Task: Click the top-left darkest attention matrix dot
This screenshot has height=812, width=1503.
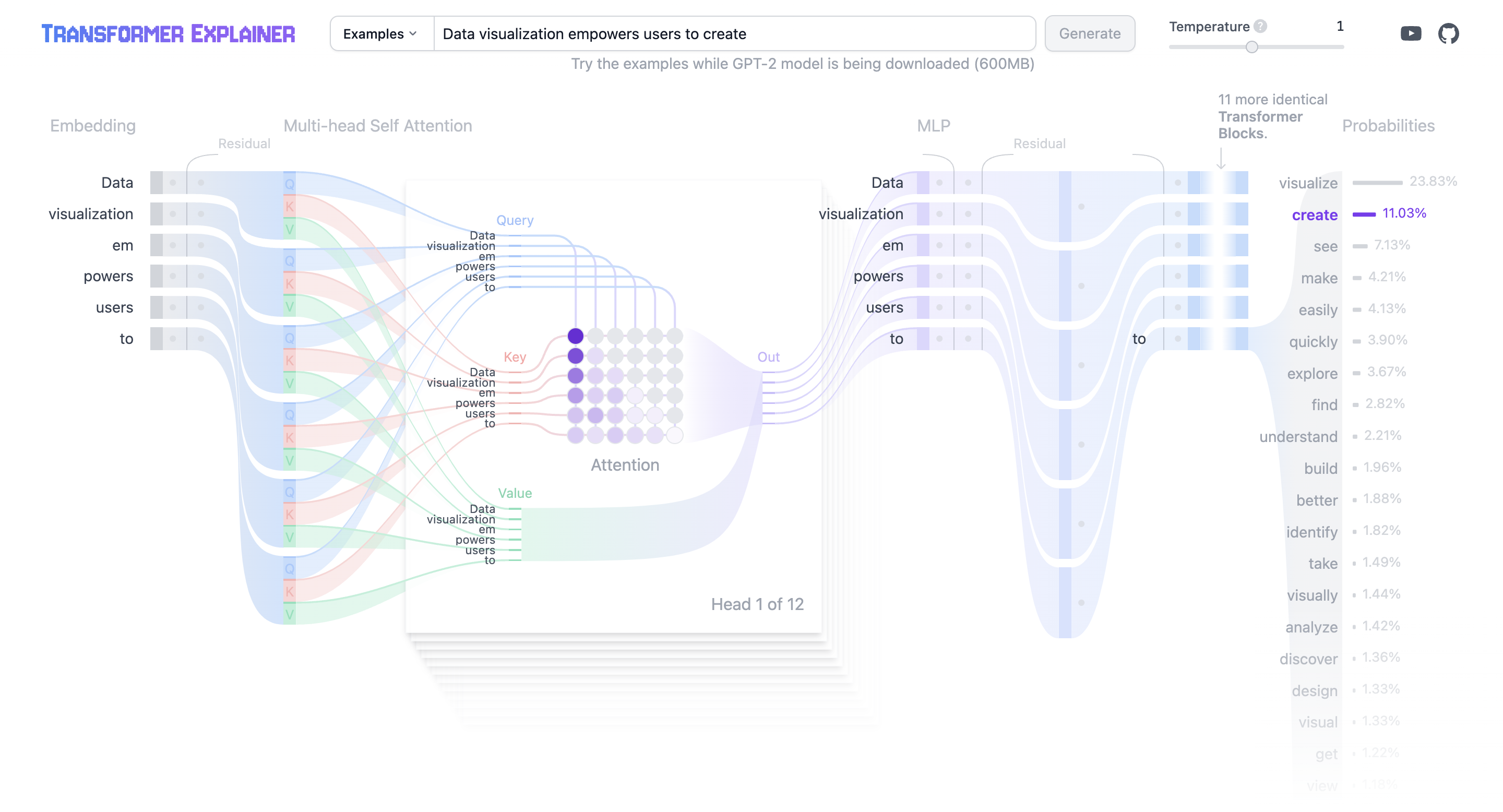Action: coord(575,336)
